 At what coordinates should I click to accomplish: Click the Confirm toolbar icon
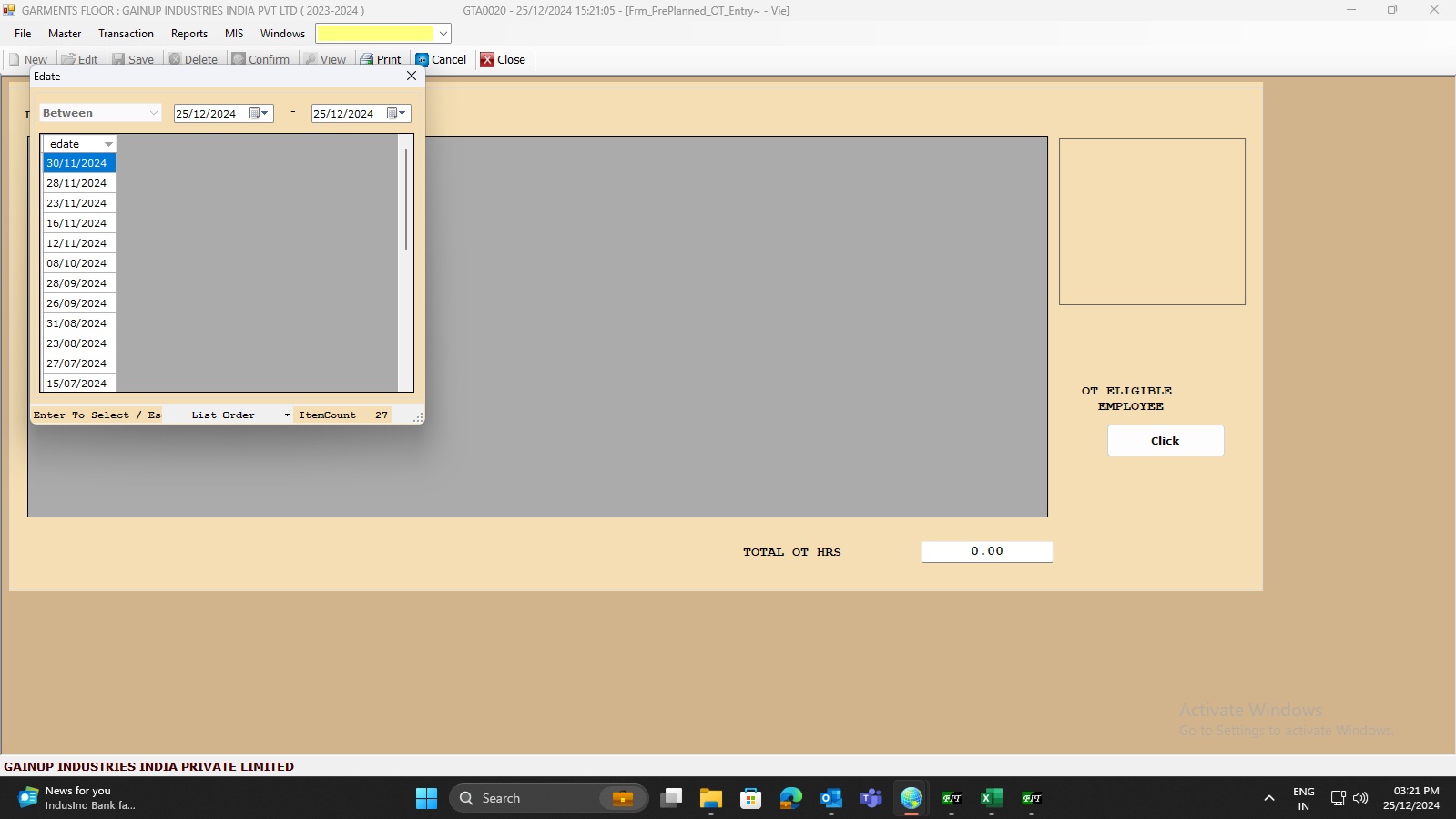point(239,59)
